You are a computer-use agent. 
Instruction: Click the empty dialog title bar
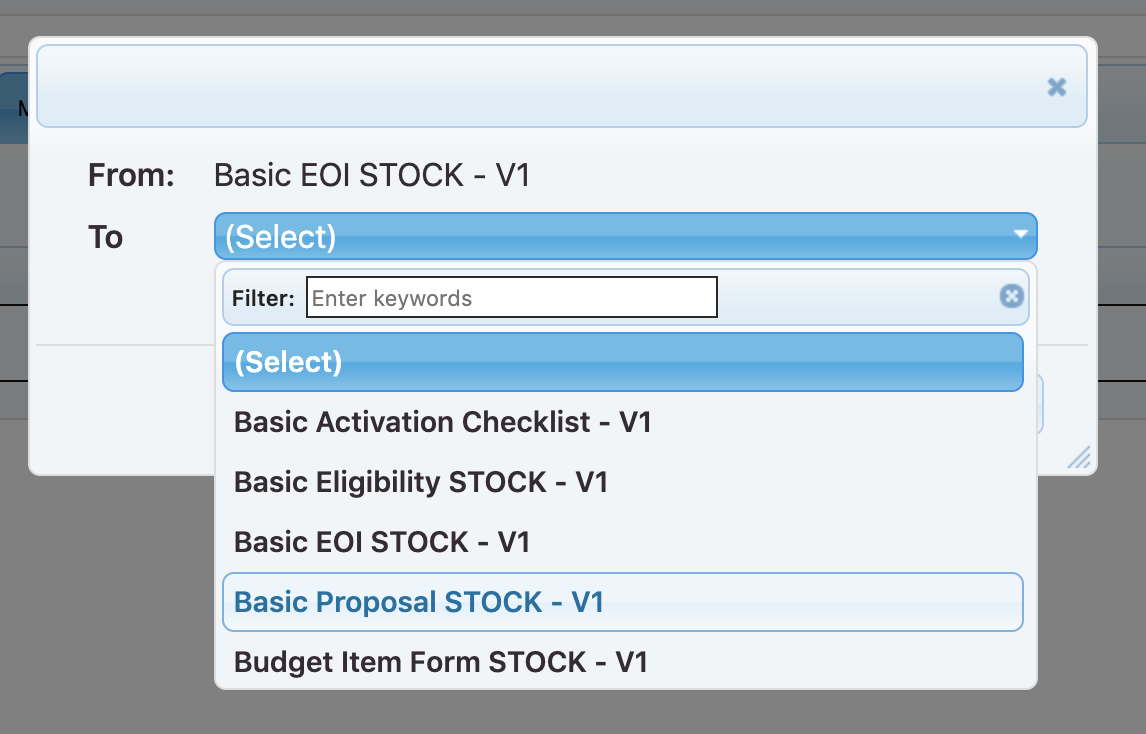[540, 87]
